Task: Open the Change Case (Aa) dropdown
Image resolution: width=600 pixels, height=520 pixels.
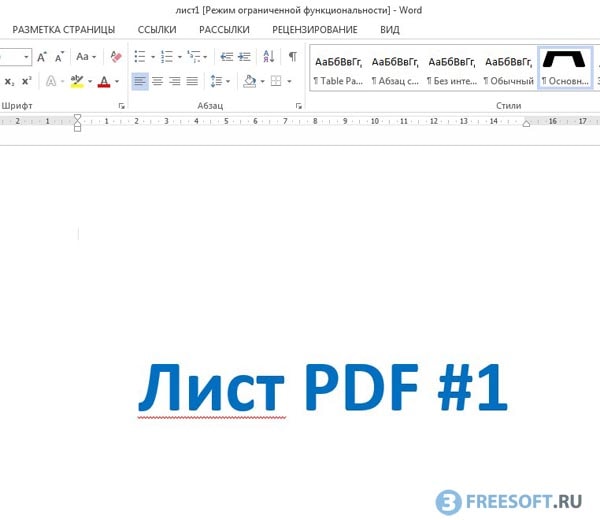Action: [x=86, y=57]
